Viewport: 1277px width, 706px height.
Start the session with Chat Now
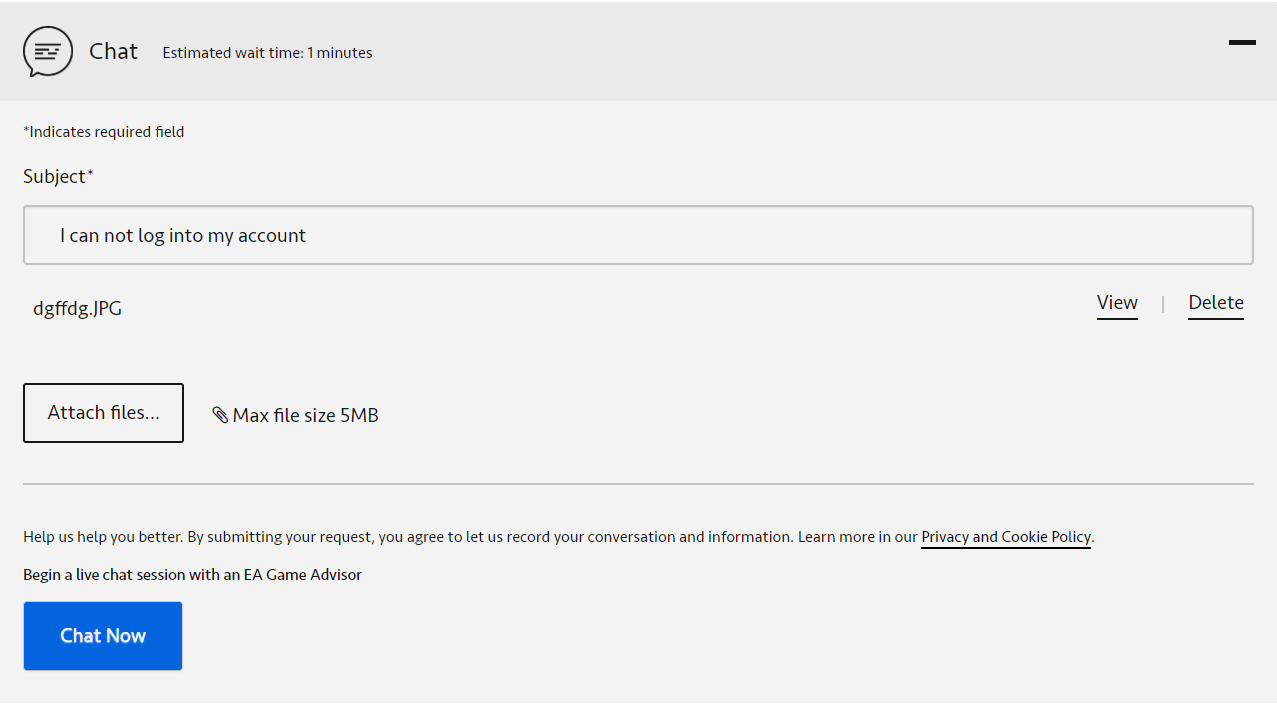[x=103, y=636]
